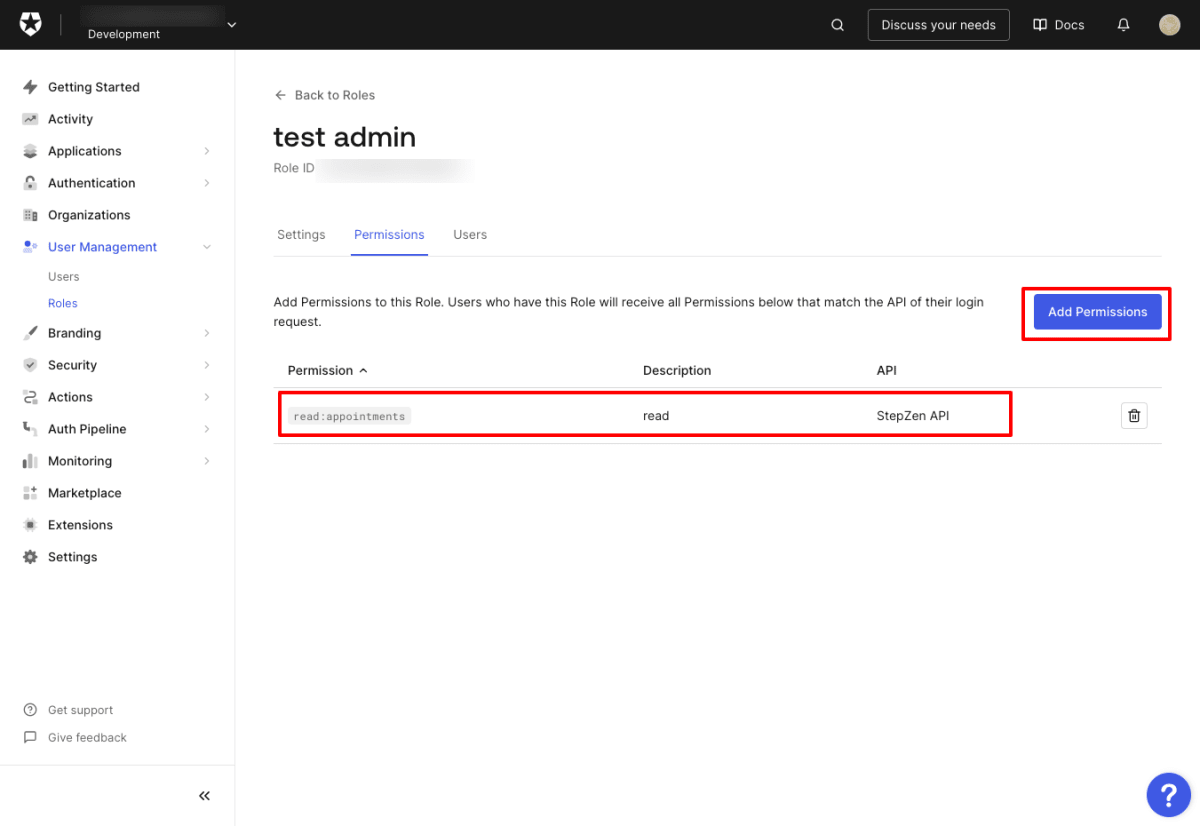Click the Give feedback chat icon
1200x826 pixels.
(30, 737)
